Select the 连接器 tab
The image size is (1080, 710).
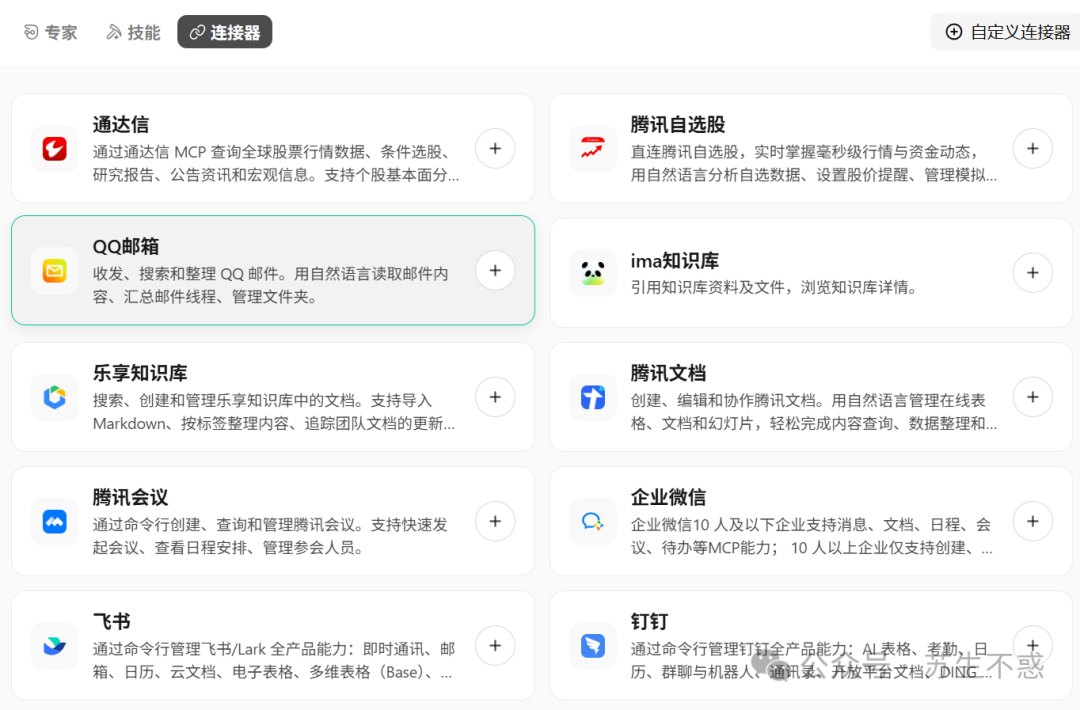(225, 32)
